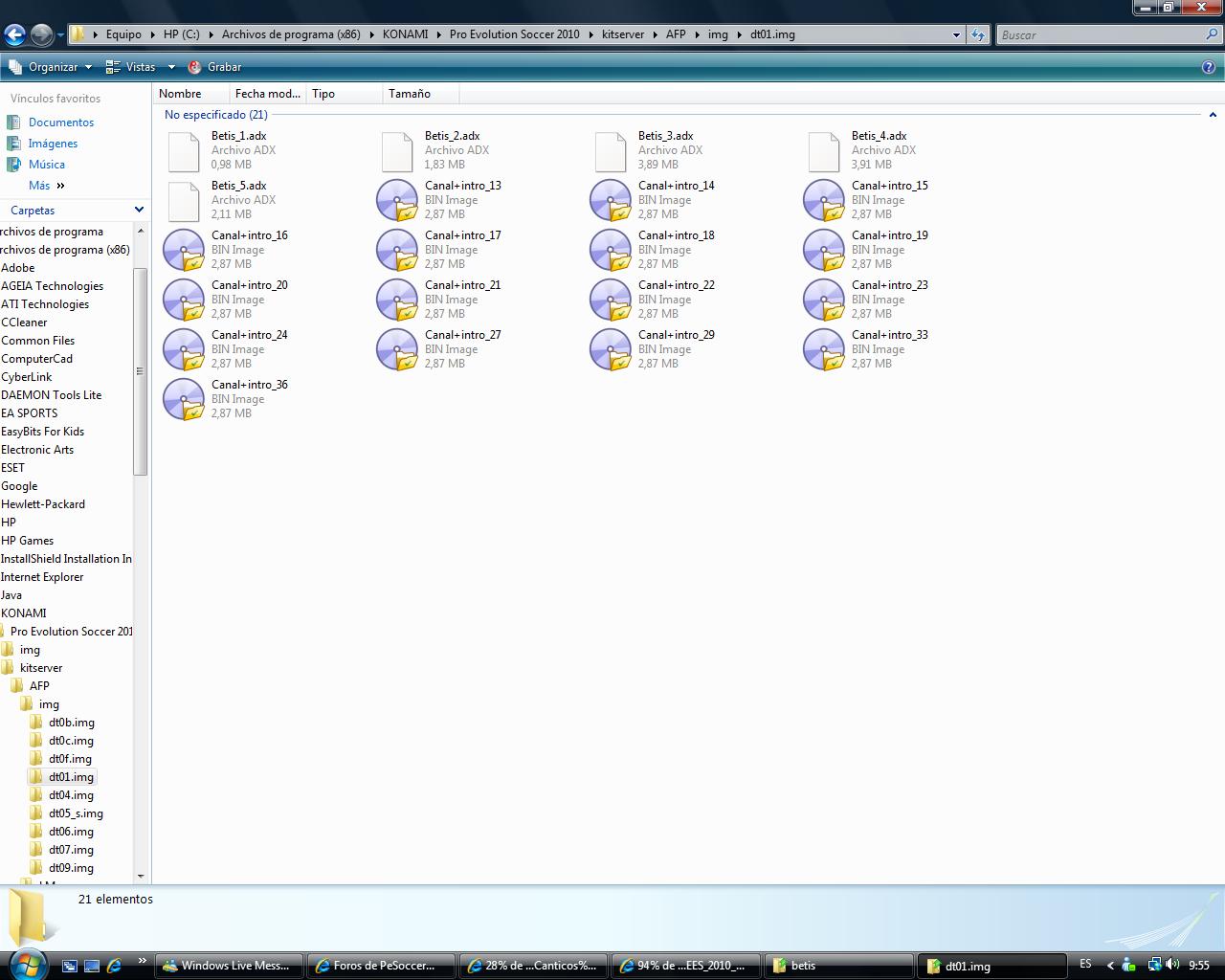Click Internet Explorer quick launch icon
Screen dimensions: 1225x980
(114, 966)
